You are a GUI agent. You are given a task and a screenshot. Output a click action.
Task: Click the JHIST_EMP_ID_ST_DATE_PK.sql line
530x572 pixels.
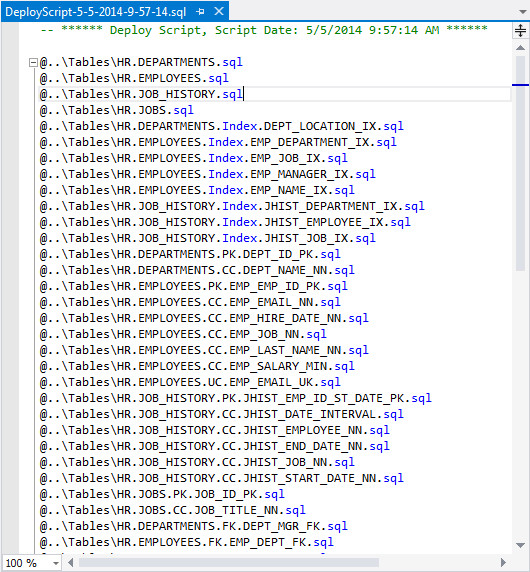coord(236,399)
